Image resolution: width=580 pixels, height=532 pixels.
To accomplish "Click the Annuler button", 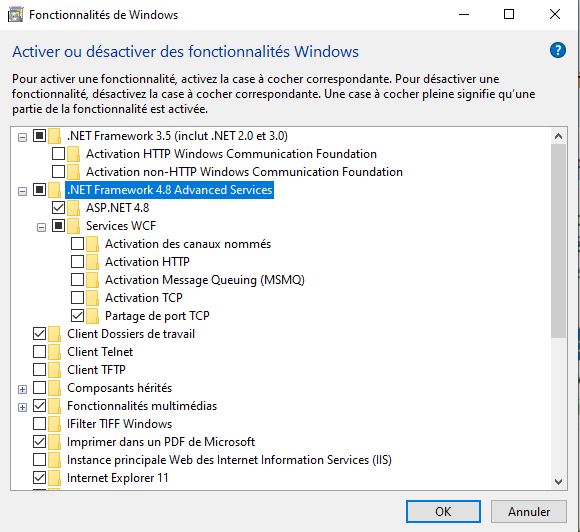I will tap(529, 512).
